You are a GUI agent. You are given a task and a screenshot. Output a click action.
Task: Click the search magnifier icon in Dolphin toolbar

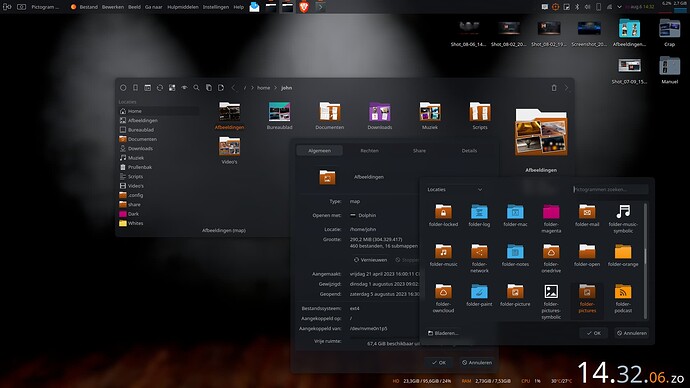(196, 88)
